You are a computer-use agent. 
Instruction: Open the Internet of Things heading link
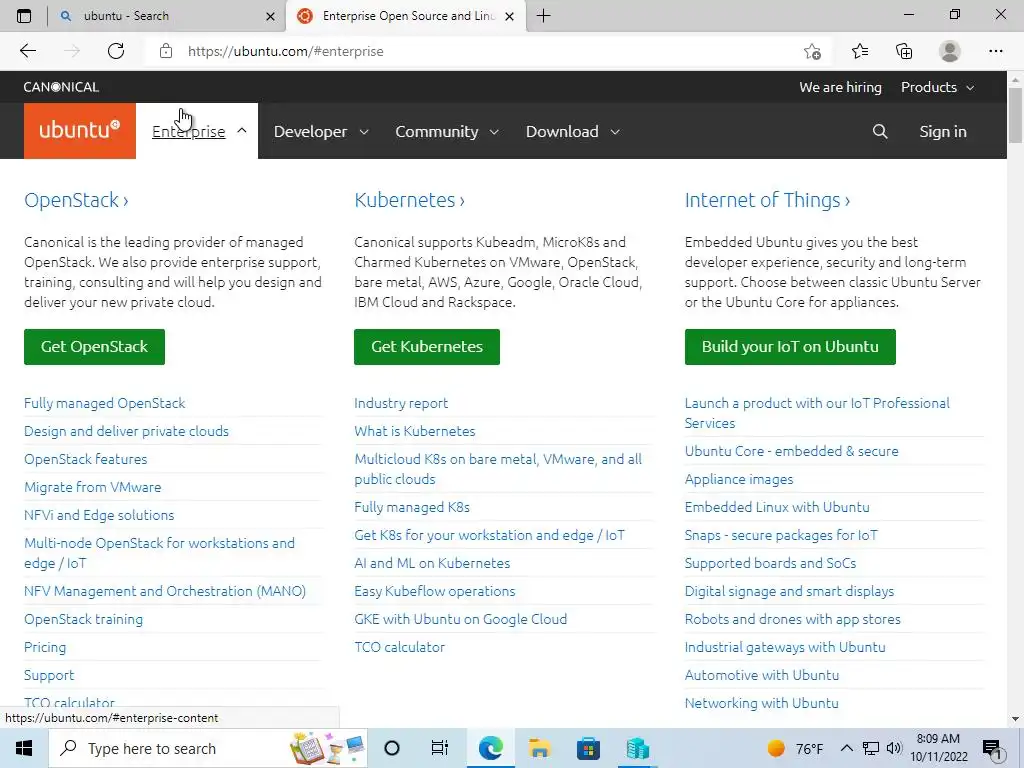(767, 200)
